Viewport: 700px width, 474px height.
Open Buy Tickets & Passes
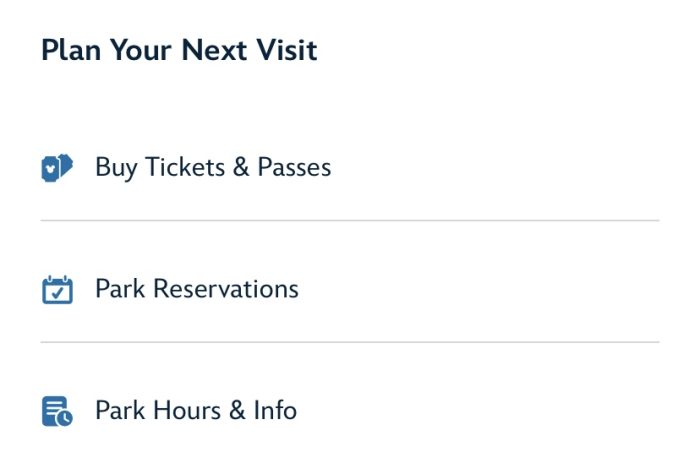[x=212, y=167]
